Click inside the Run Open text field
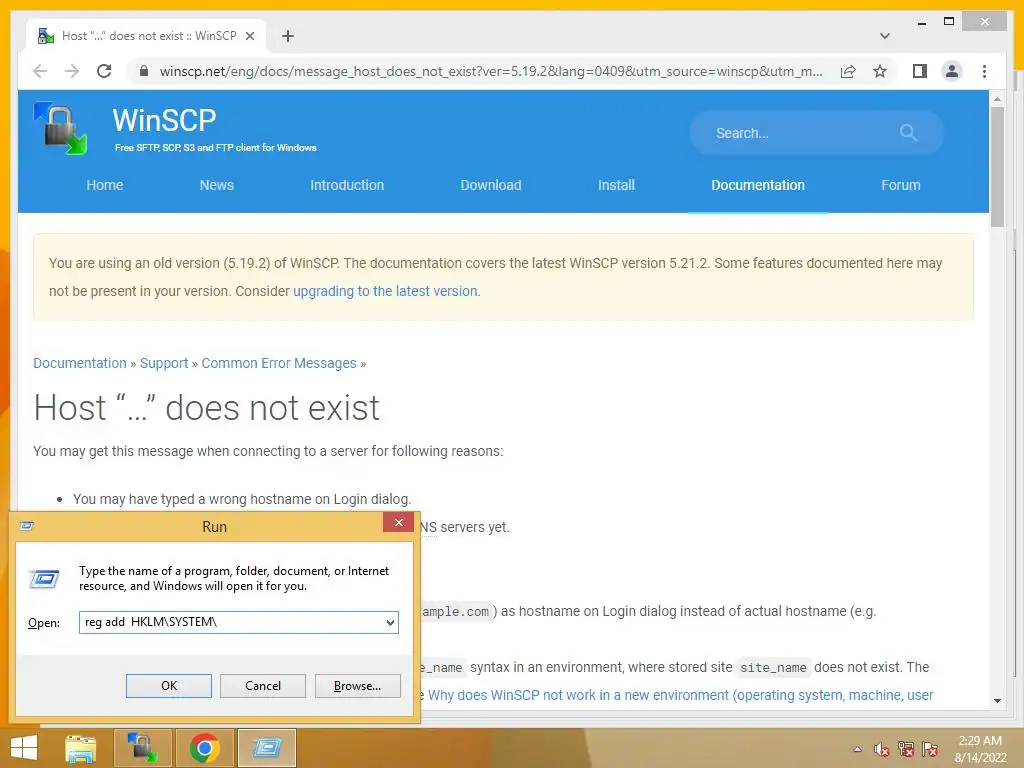 [x=232, y=622]
